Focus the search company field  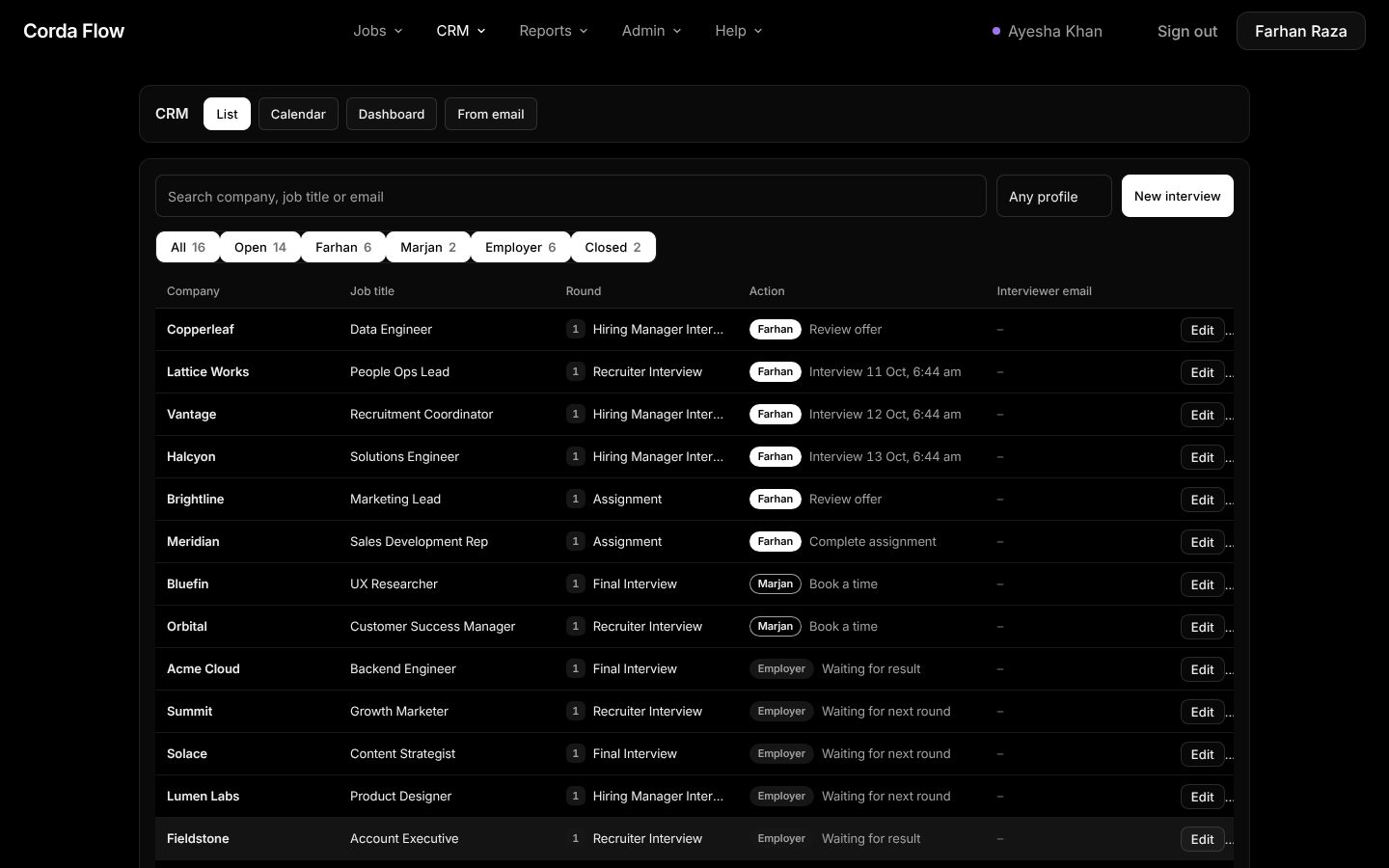(x=570, y=196)
